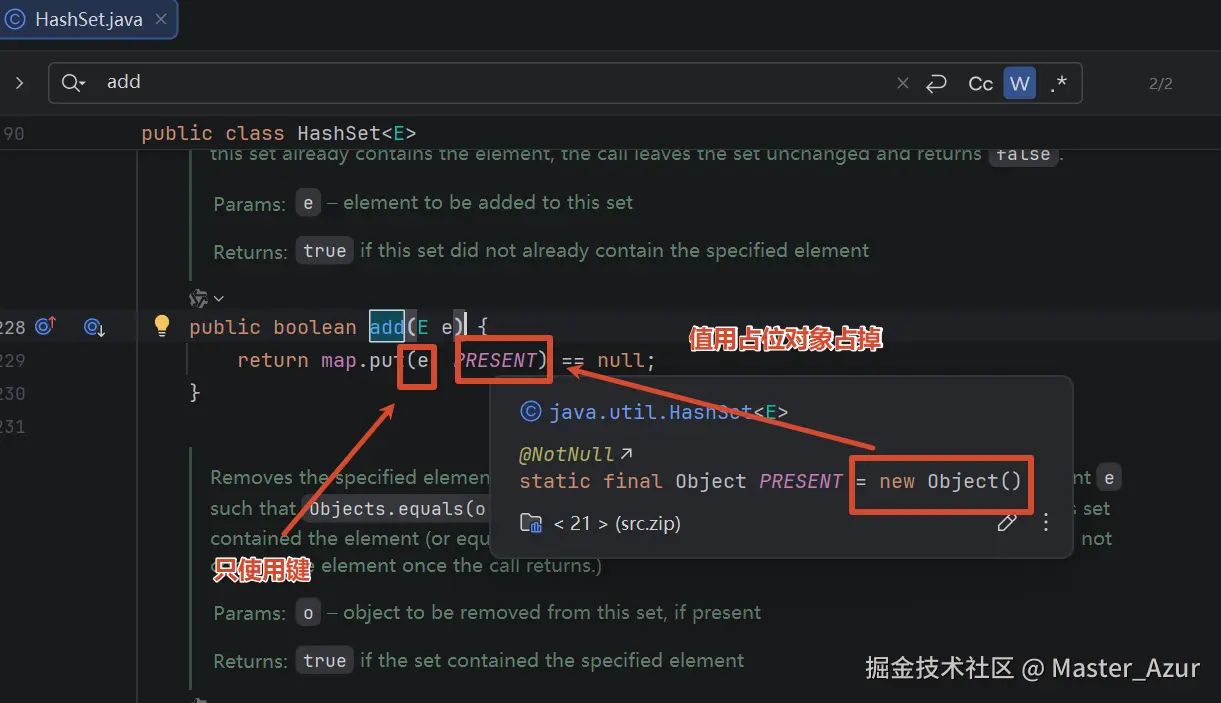
Task: Click line number 230 in the gutter
Action: pos(13,393)
